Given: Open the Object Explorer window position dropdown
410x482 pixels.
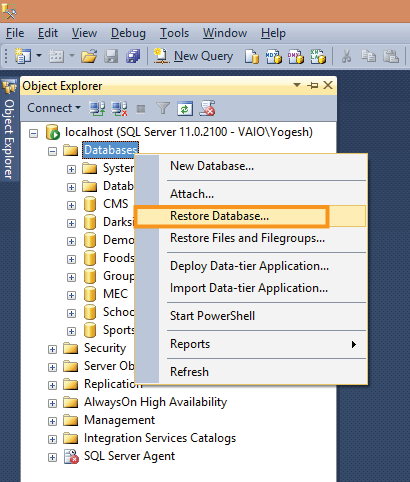Looking at the screenshot, I should [297, 85].
